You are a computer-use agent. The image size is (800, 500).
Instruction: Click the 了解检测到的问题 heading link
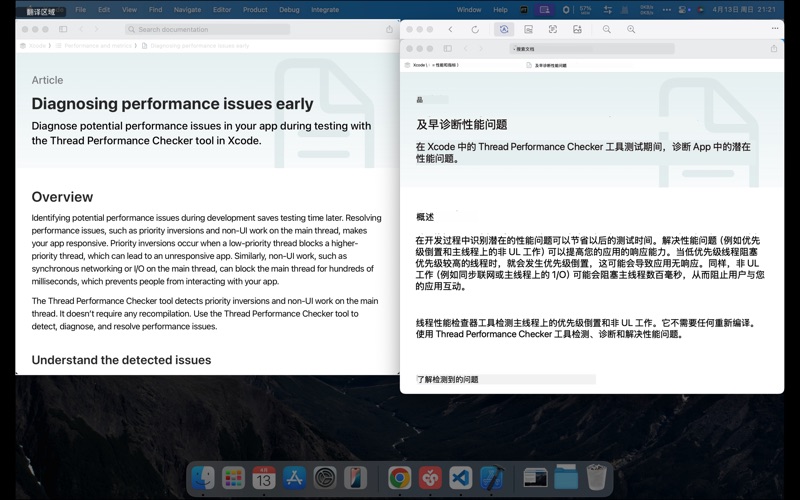pyautogui.click(x=447, y=380)
